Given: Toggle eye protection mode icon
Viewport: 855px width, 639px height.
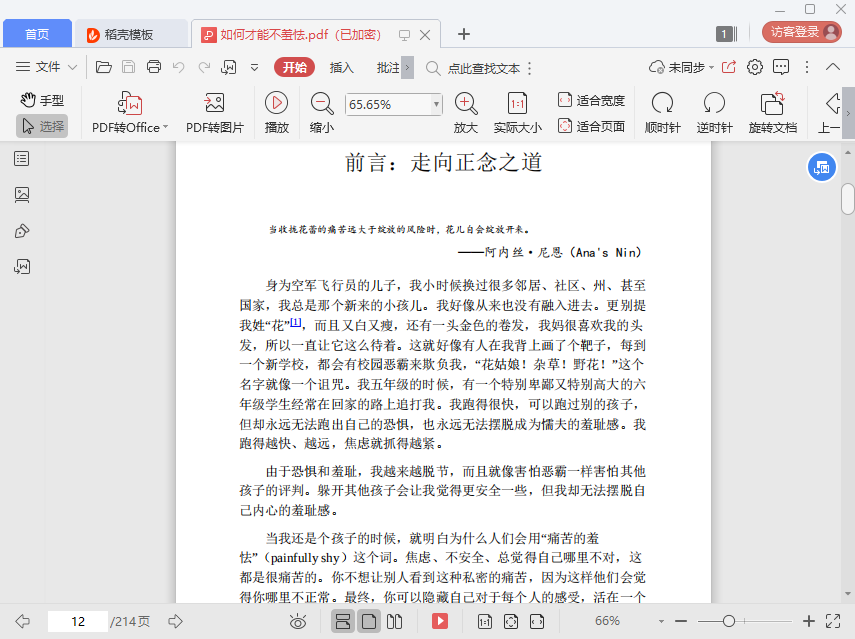Looking at the screenshot, I should 298,621.
